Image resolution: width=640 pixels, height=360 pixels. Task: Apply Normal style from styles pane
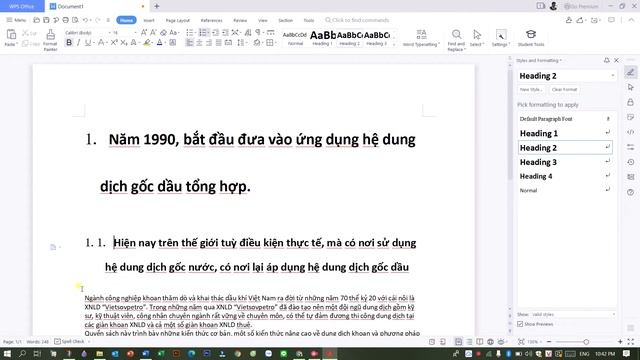[x=565, y=190]
